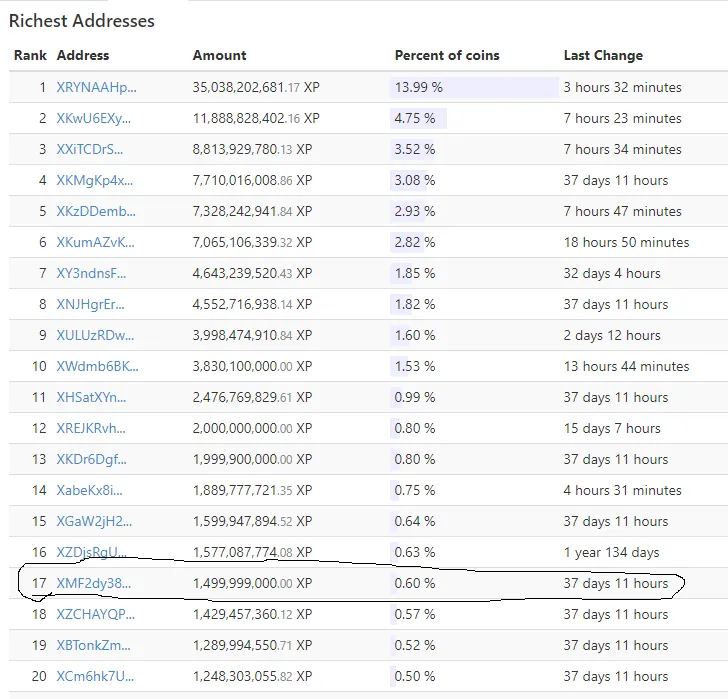
Task: Open address XBTonkZm... link
Action: (94, 646)
